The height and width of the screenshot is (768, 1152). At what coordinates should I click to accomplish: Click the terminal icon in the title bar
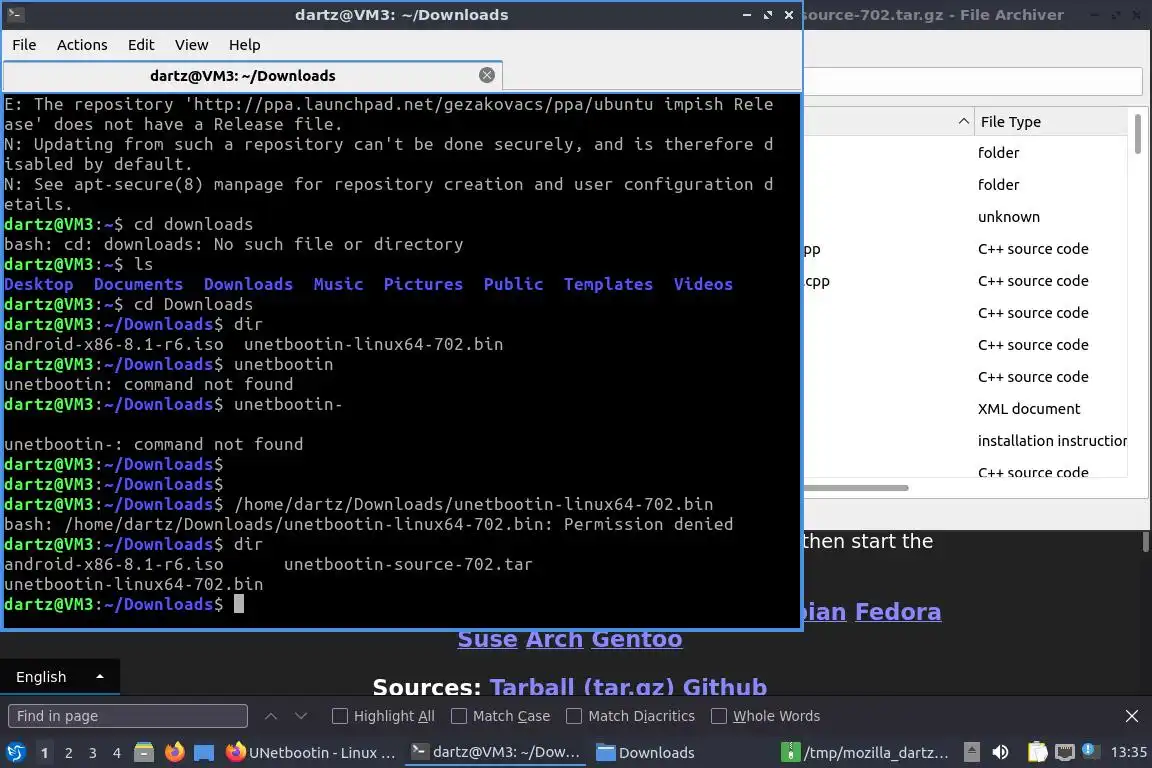[15, 15]
